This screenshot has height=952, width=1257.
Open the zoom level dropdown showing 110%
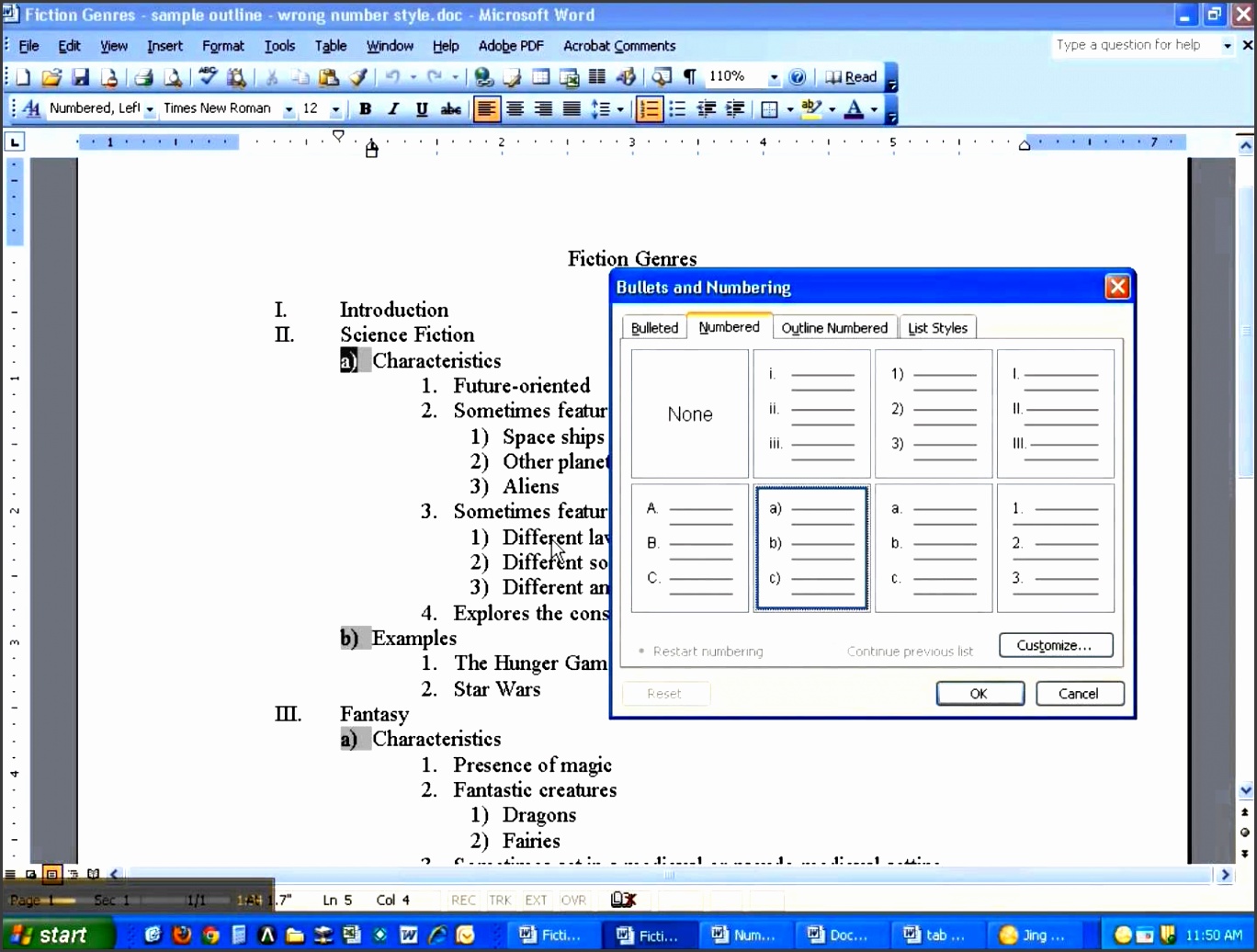773,76
